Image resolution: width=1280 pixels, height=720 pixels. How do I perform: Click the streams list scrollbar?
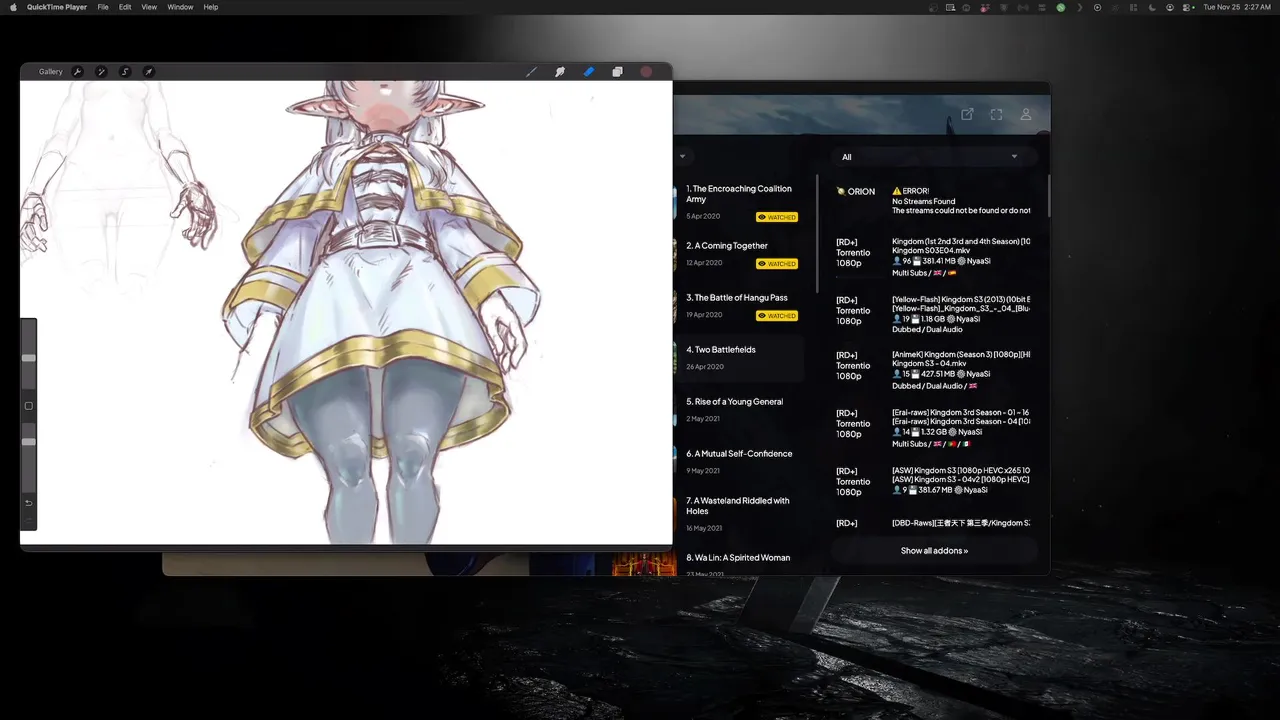coord(1049,196)
